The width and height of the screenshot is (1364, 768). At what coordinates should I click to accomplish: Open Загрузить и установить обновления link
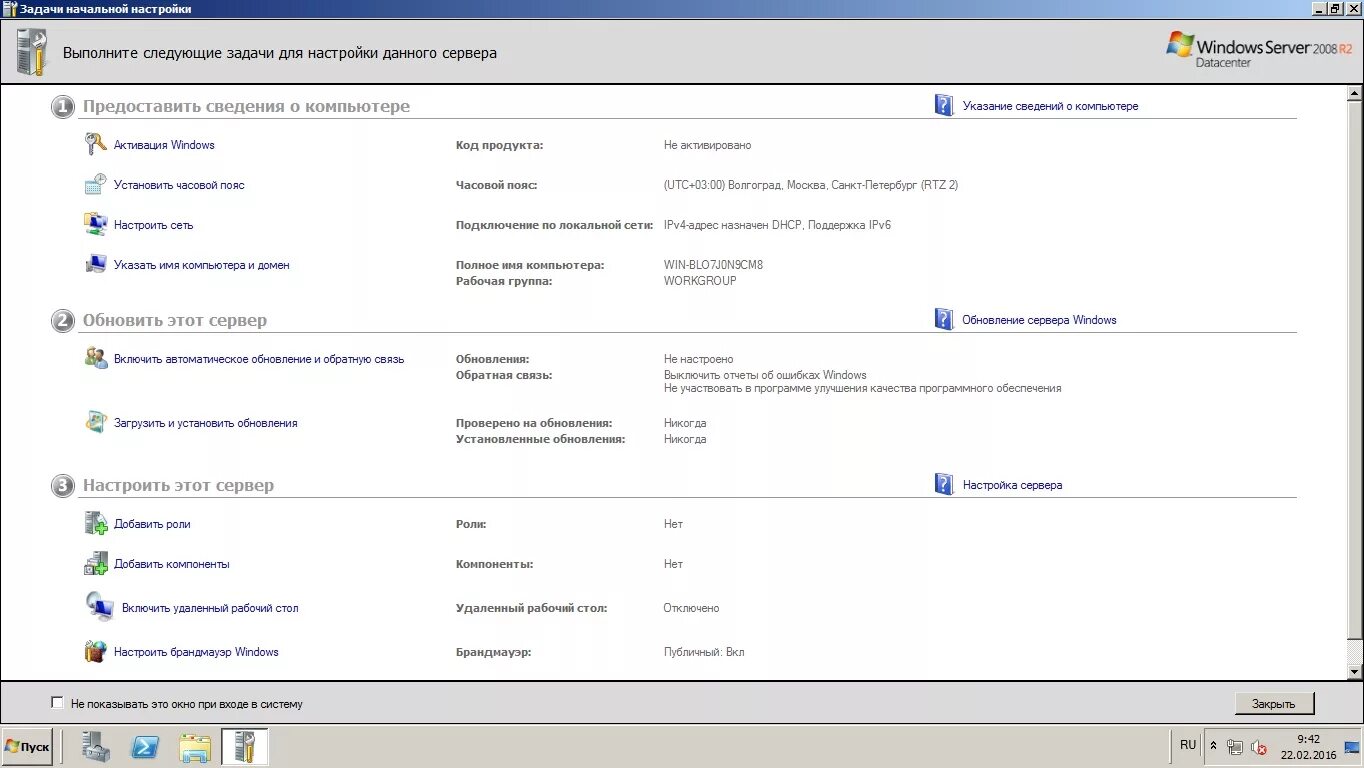pyautogui.click(x=206, y=423)
